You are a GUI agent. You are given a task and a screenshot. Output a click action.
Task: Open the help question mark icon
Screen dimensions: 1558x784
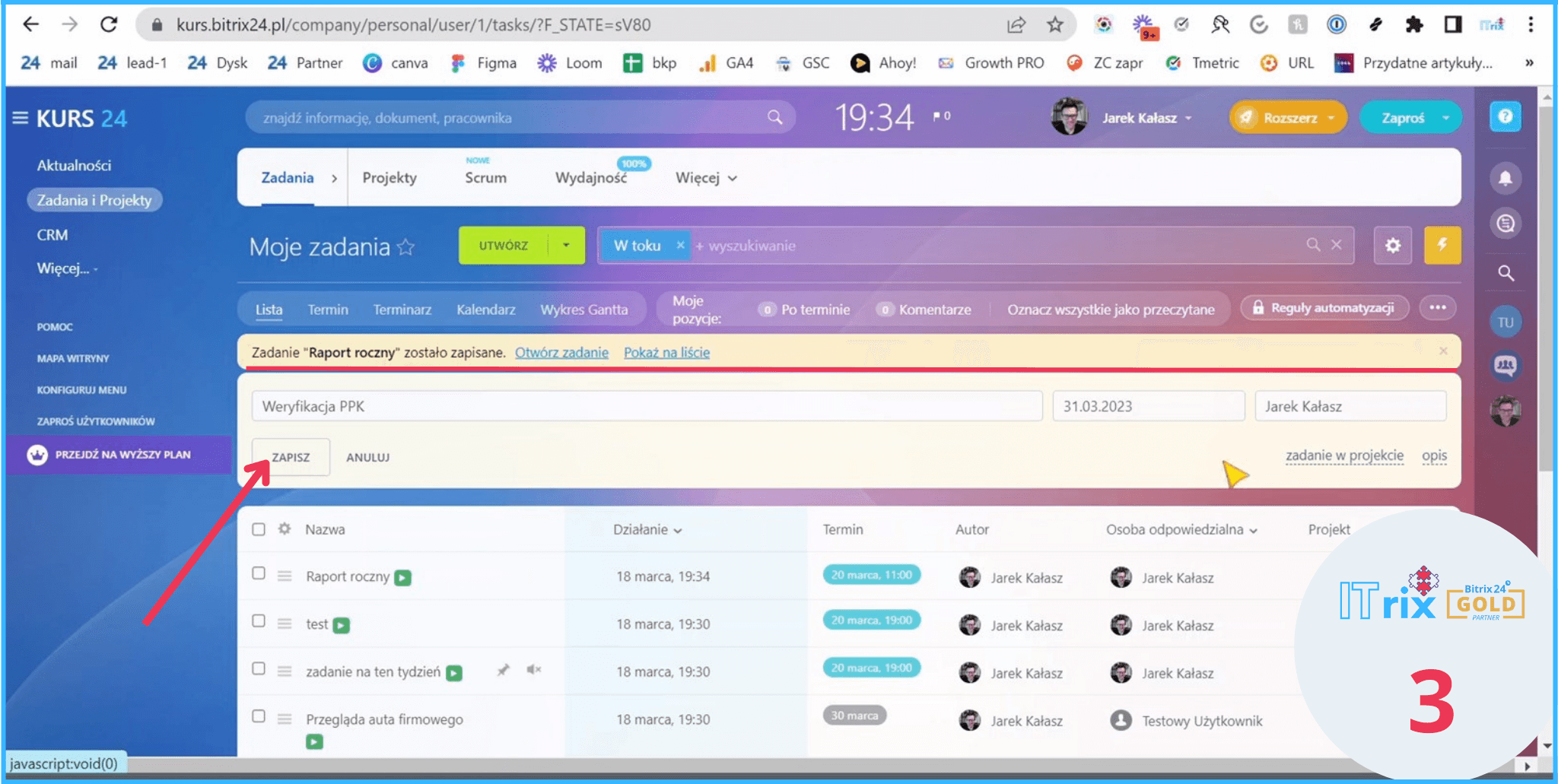pos(1505,116)
